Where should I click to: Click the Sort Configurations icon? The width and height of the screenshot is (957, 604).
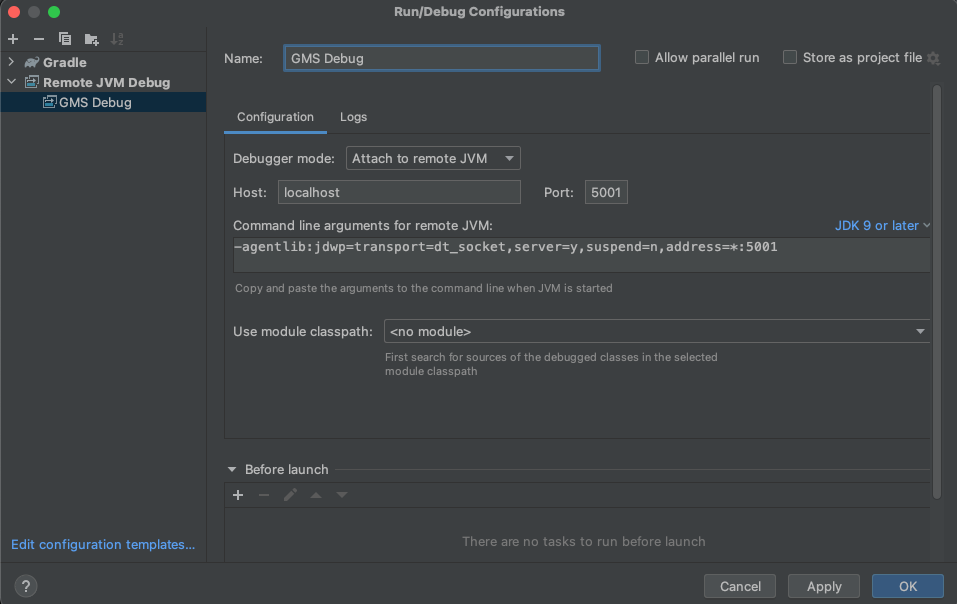117,39
